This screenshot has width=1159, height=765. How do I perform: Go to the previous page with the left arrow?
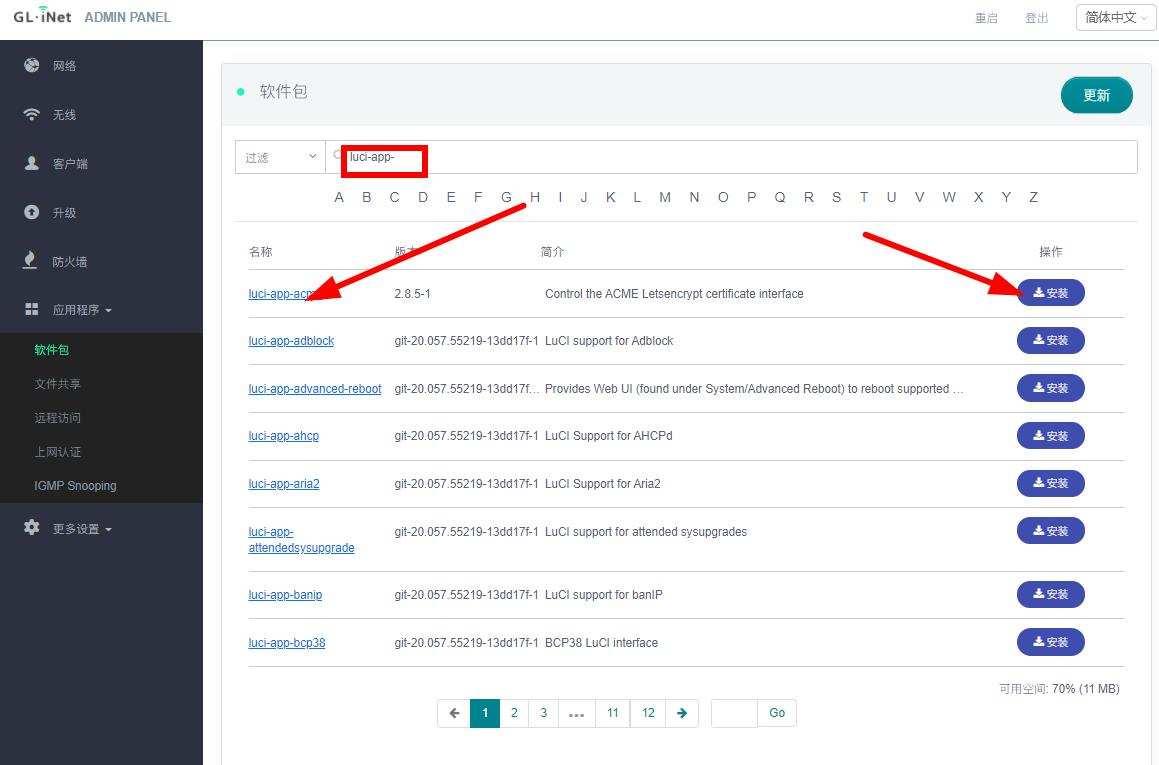tap(454, 713)
